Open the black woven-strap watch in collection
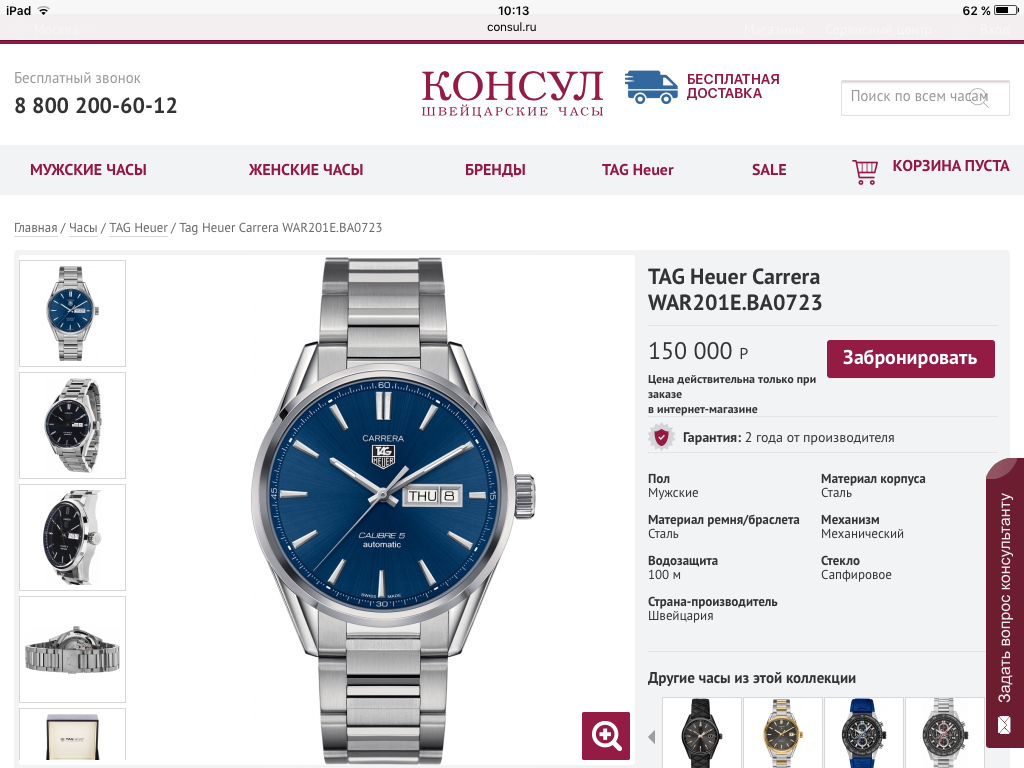 coord(702,733)
